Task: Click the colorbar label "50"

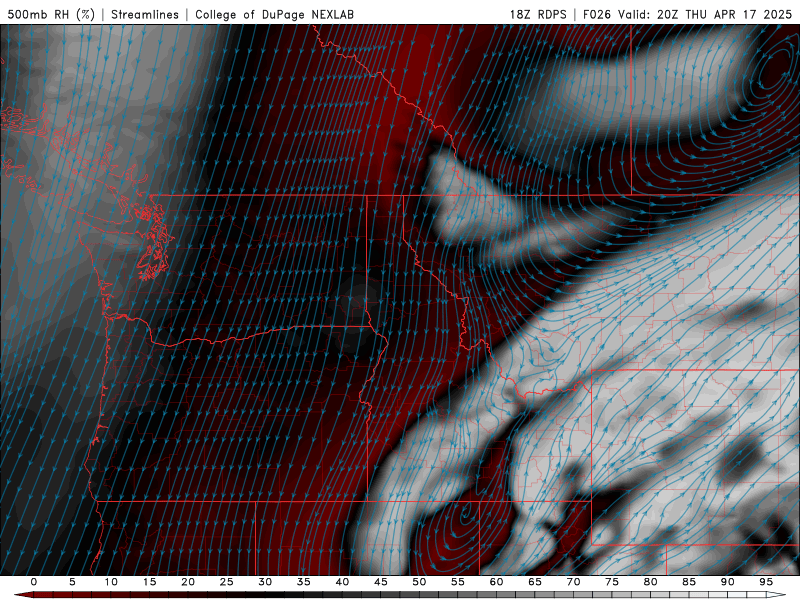Action: click(x=419, y=582)
